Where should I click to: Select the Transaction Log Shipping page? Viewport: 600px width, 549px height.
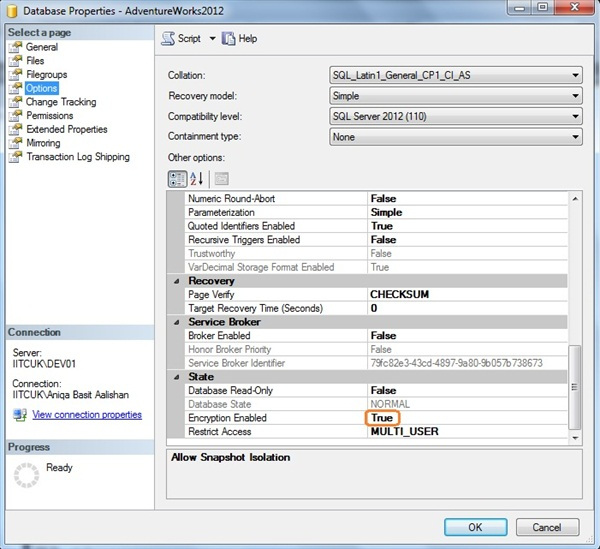[x=78, y=157]
